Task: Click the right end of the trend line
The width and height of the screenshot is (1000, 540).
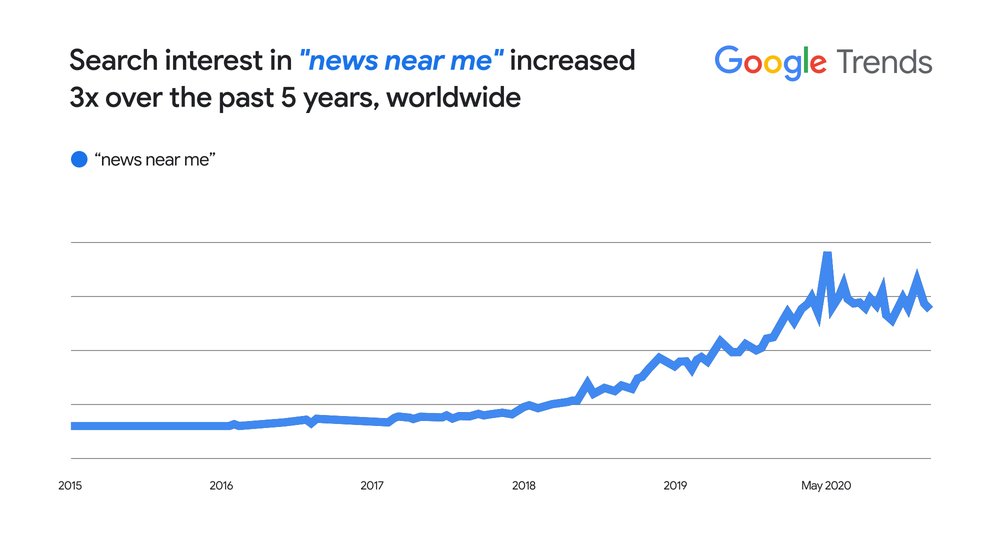Action: [x=929, y=307]
